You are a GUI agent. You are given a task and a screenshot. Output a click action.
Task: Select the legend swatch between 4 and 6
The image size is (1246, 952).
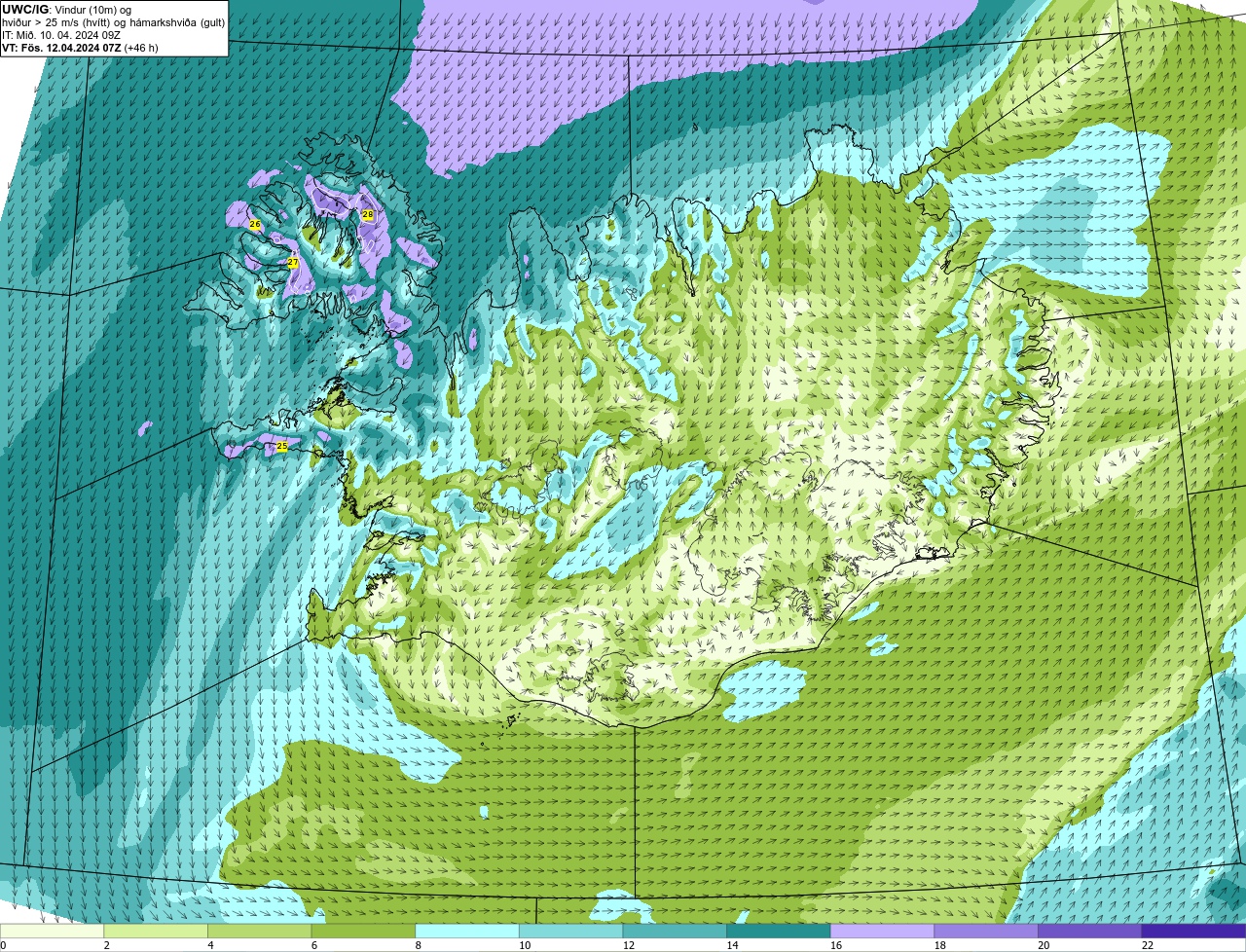[260, 931]
